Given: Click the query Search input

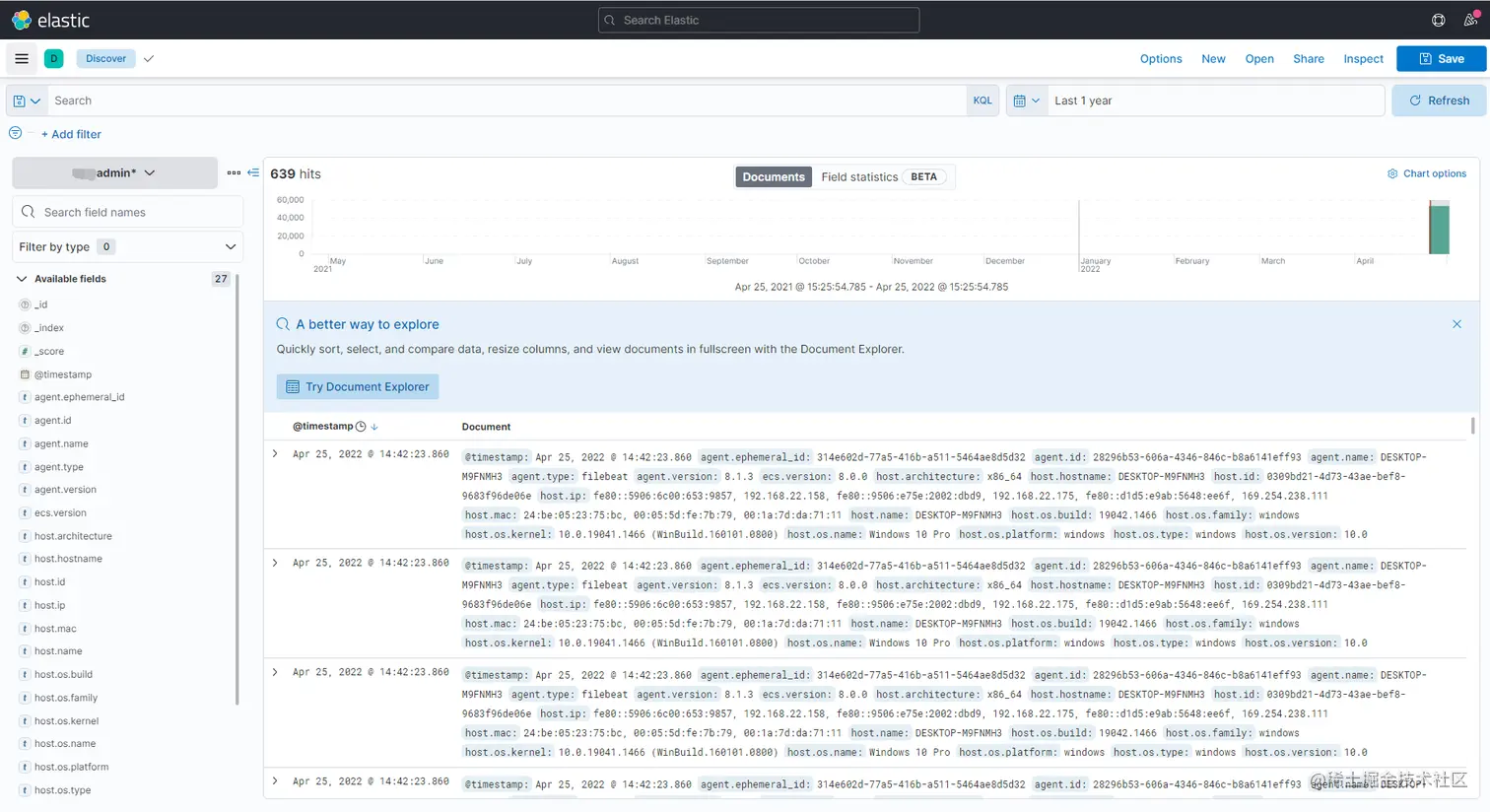Looking at the screenshot, I should click(x=508, y=101).
